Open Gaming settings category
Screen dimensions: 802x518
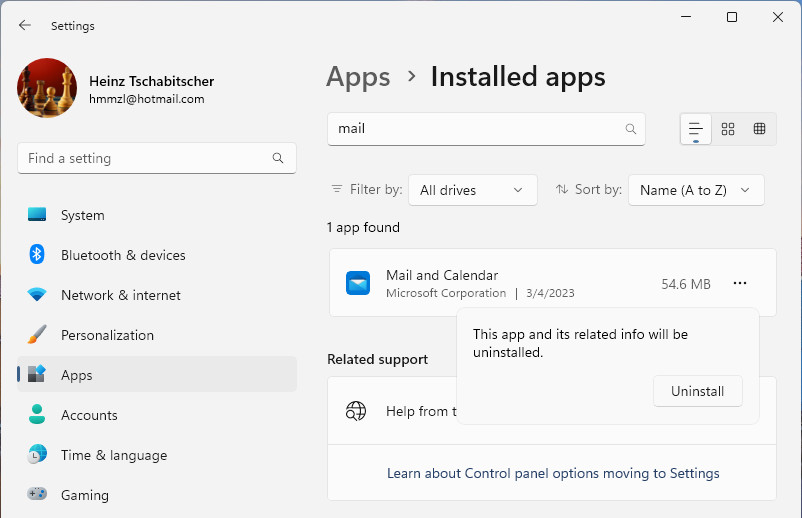click(157, 494)
